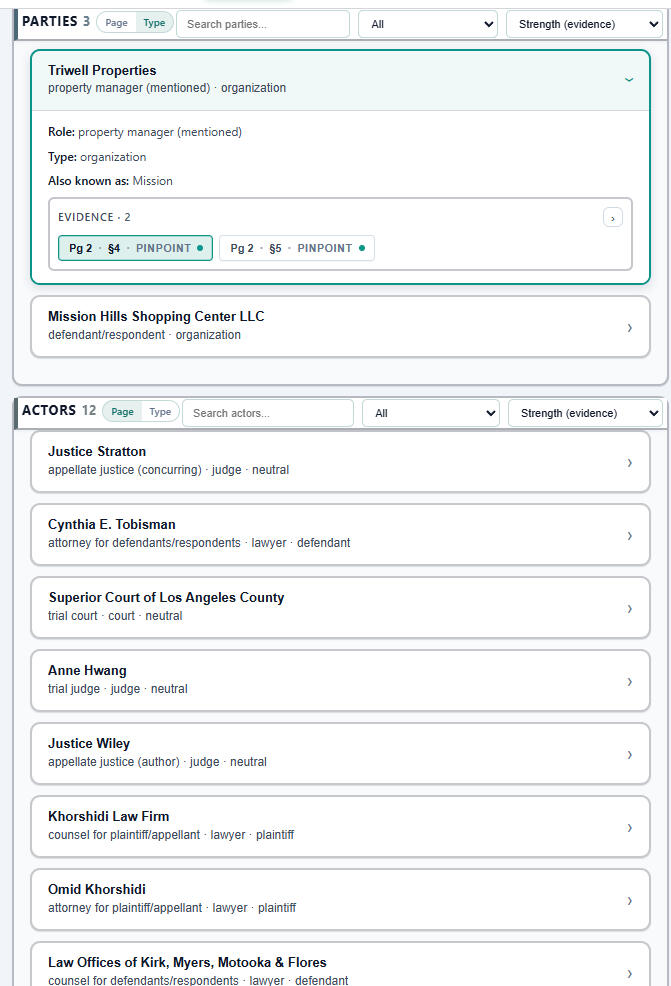Image resolution: width=671 pixels, height=986 pixels.
Task: Open the Pg 2 §5 pinpoint evidence chip
Action: pos(296,248)
